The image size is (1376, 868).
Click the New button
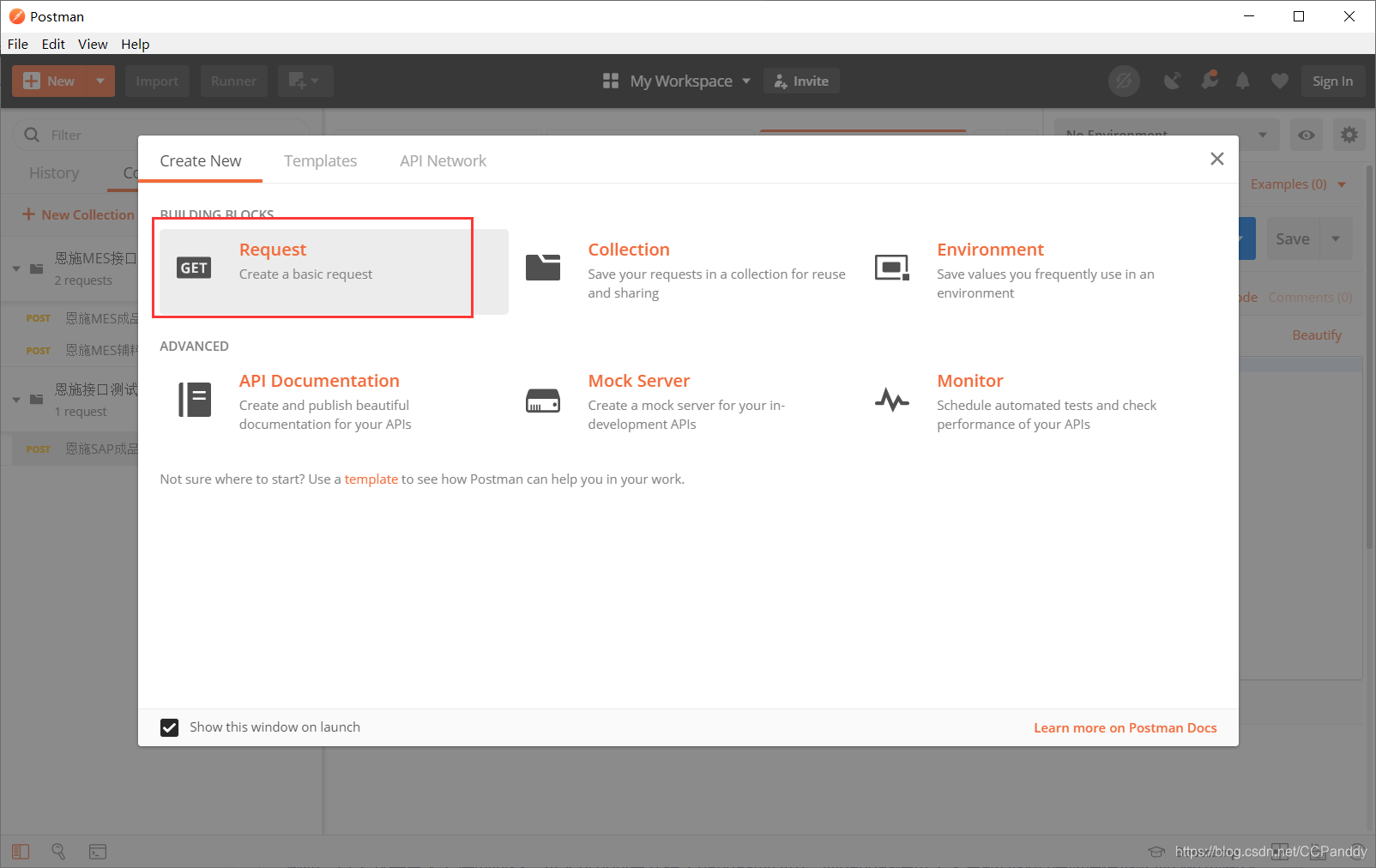(x=51, y=81)
